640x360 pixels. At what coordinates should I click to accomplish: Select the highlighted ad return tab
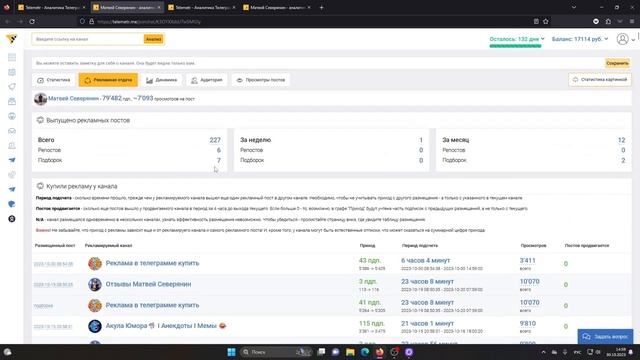[108, 80]
